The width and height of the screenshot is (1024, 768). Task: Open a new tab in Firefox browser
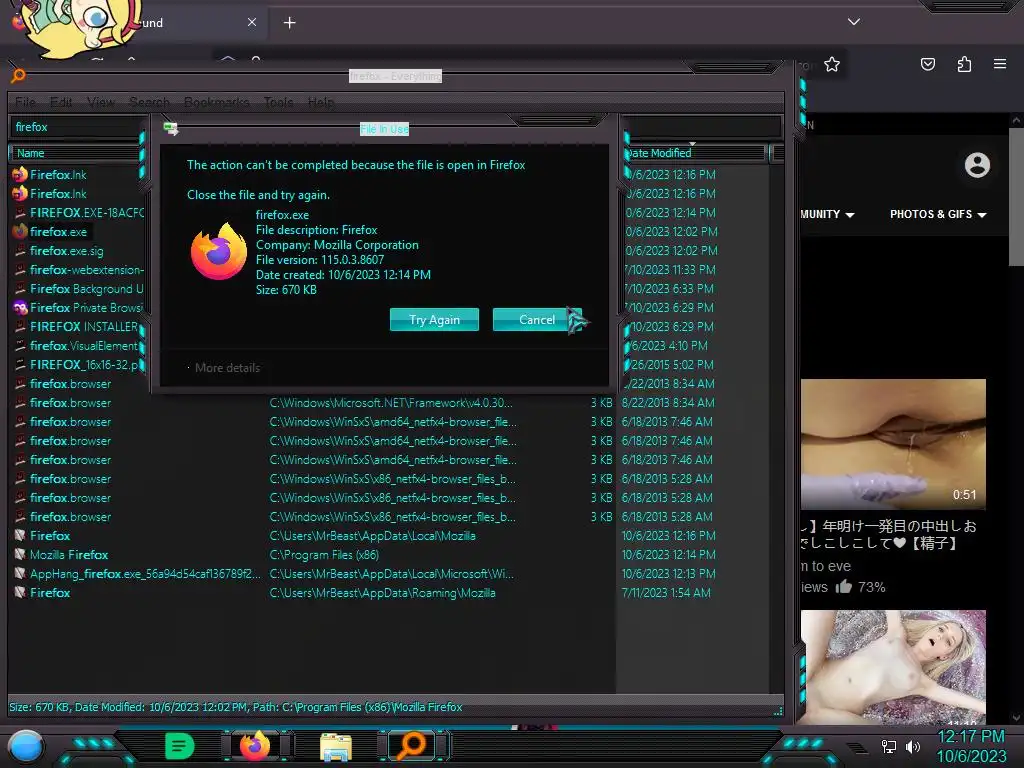pos(289,23)
